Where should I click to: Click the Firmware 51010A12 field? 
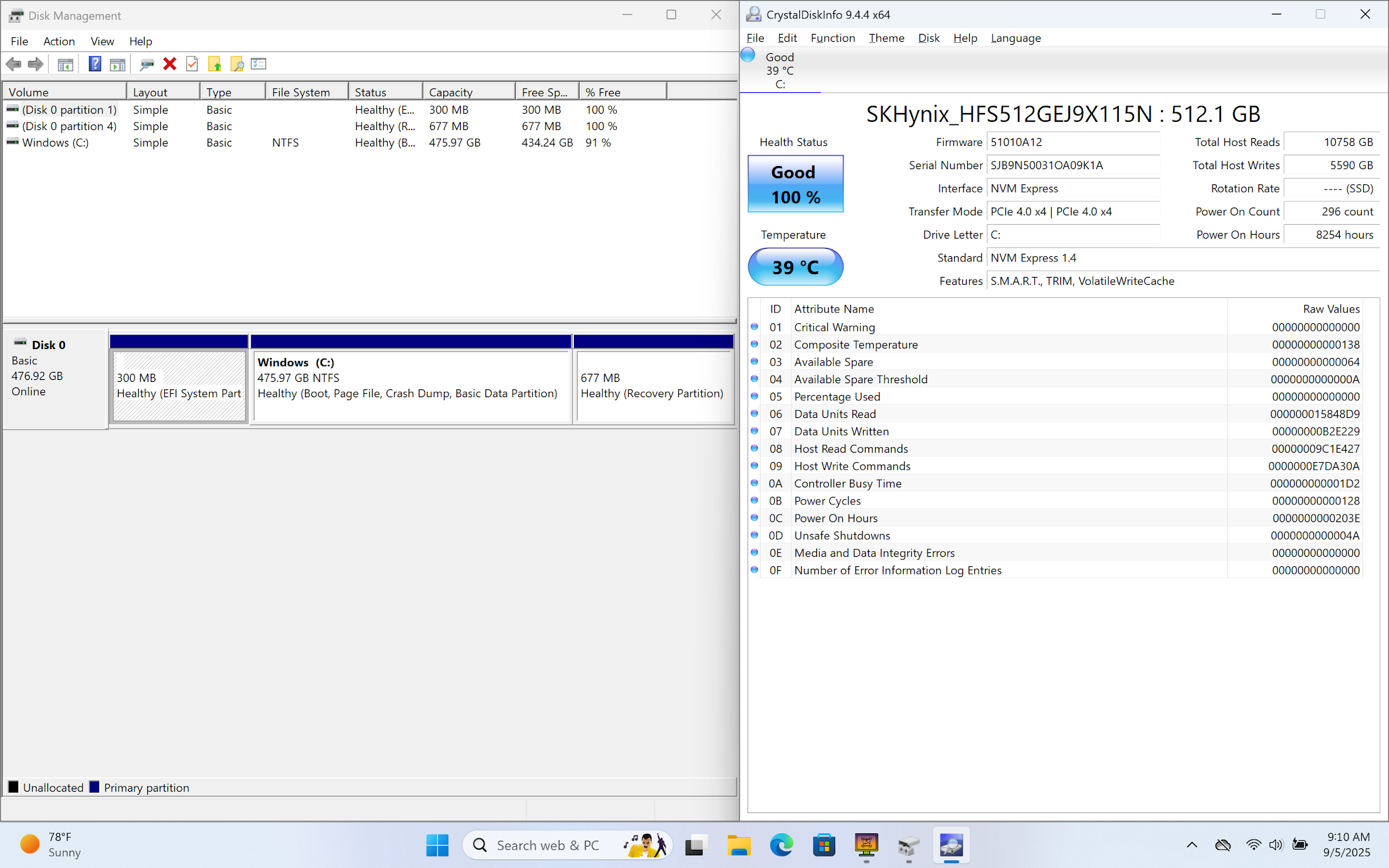pyautogui.click(x=1073, y=142)
